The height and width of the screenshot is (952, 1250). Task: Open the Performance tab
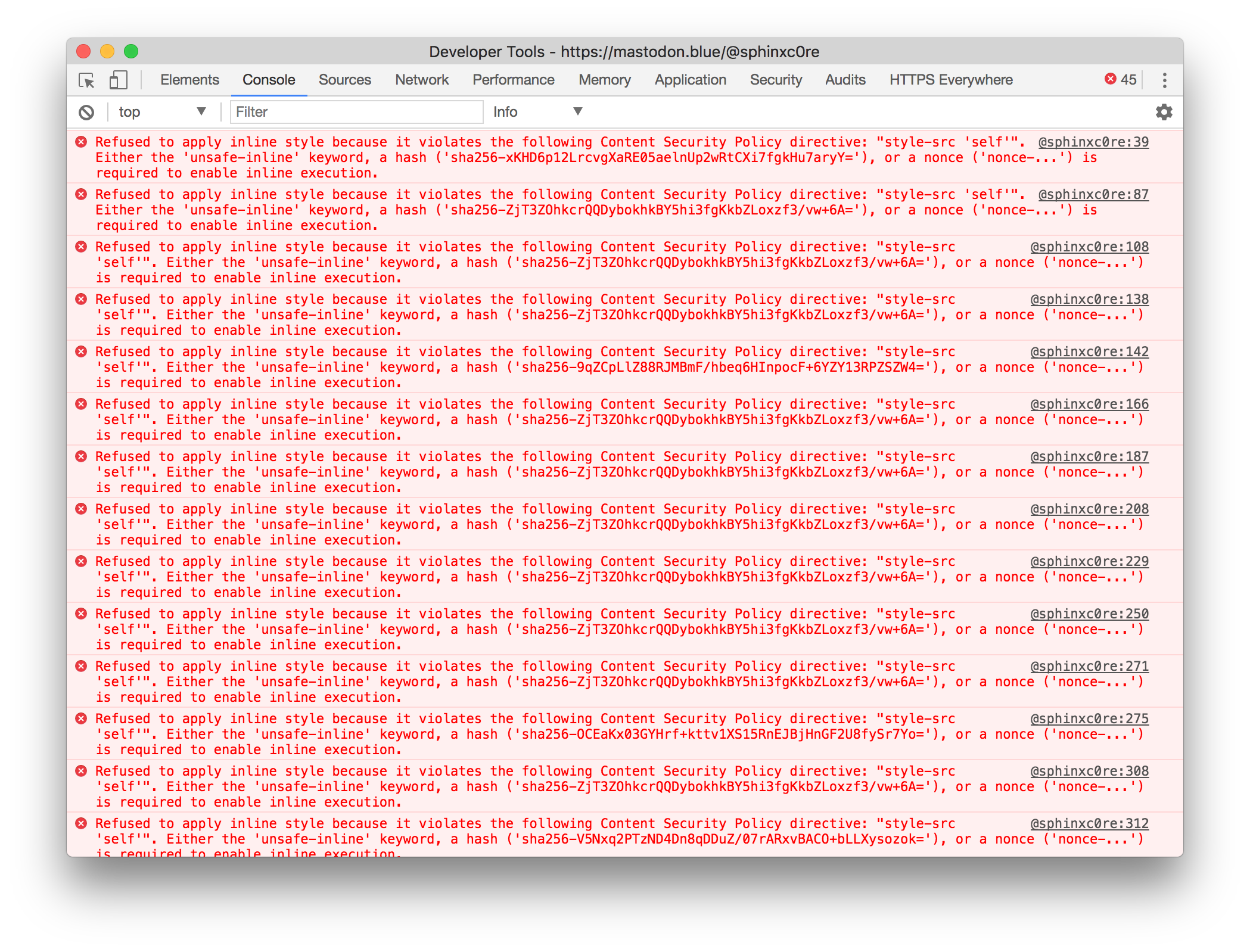pyautogui.click(x=514, y=80)
